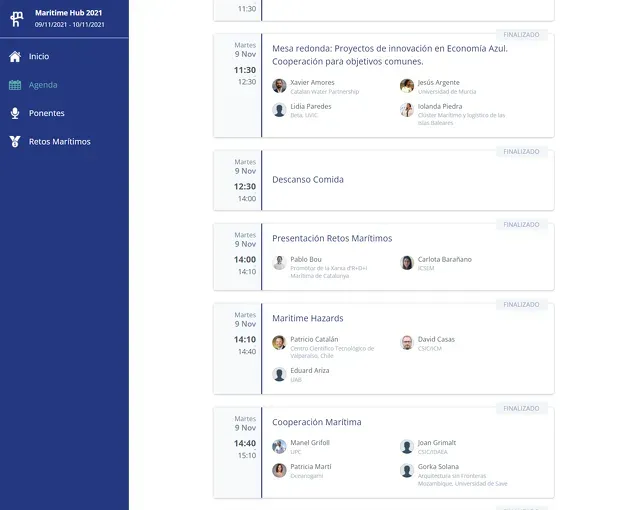Screen dimensions: 639x510
Task: Select the Jesús Argente speaker name
Action: [x=439, y=82]
